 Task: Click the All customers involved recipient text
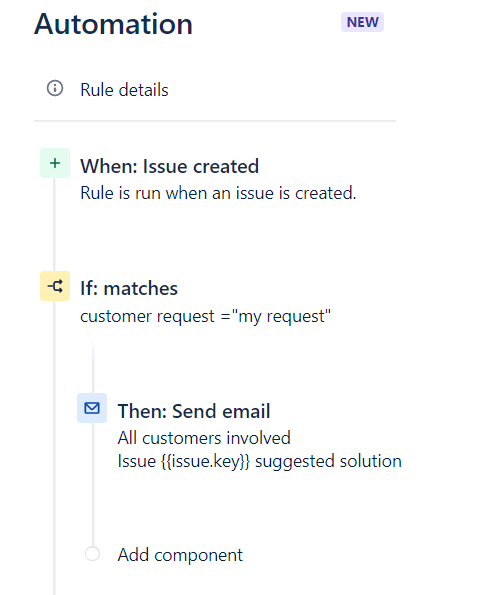click(x=204, y=438)
